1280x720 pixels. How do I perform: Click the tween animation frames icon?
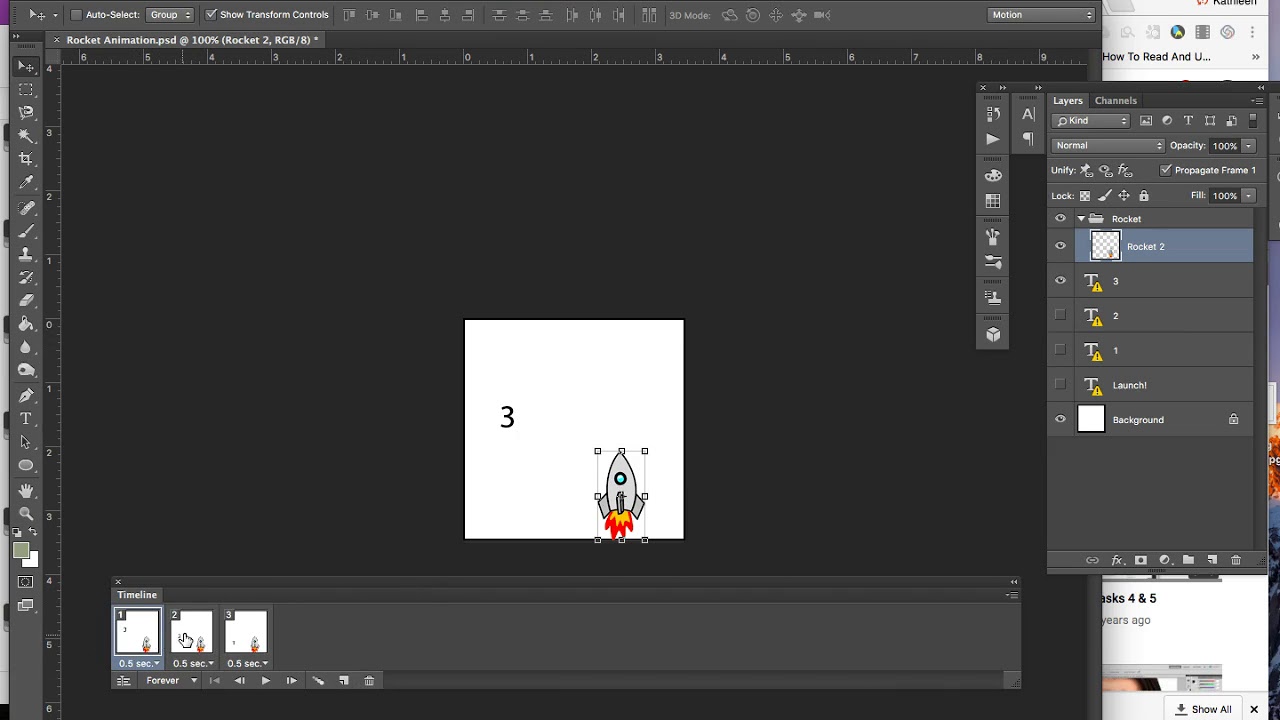pos(318,681)
